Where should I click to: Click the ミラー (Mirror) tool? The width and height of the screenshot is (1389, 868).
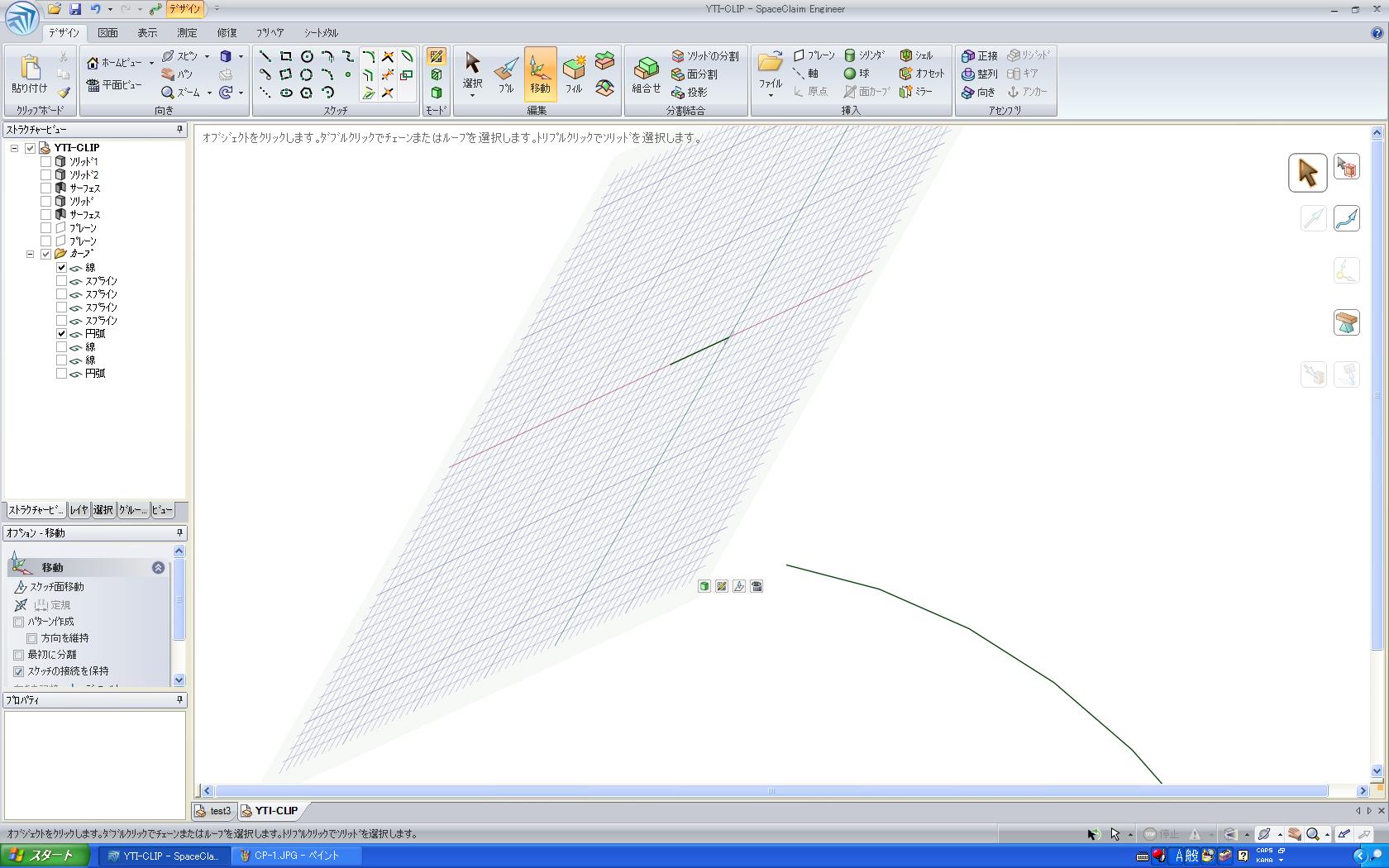tap(916, 92)
